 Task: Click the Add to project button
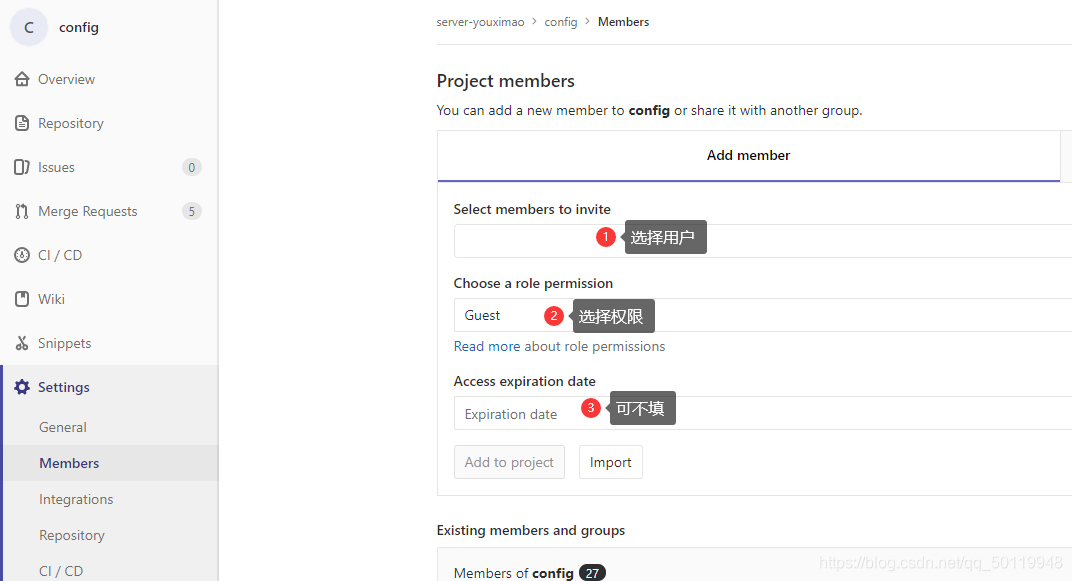pyautogui.click(x=509, y=462)
